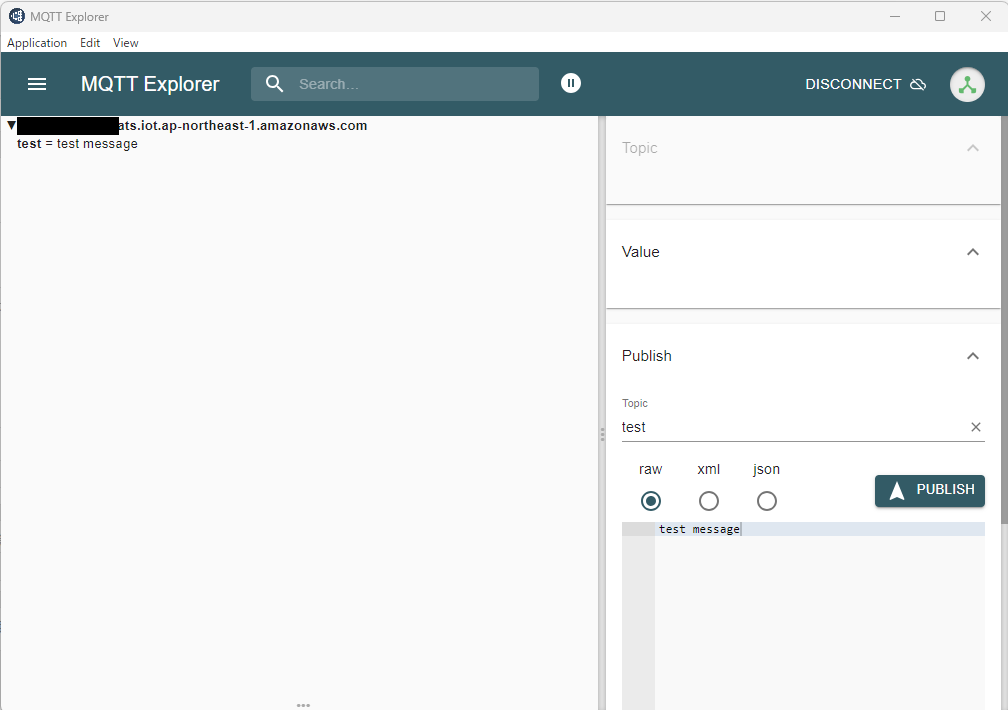1008x710 pixels.
Task: Click the Value panel header label
Action: (x=640, y=252)
